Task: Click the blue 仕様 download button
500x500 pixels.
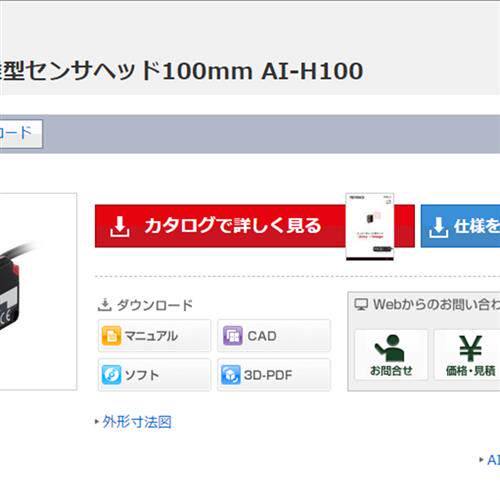Action: tap(460, 226)
